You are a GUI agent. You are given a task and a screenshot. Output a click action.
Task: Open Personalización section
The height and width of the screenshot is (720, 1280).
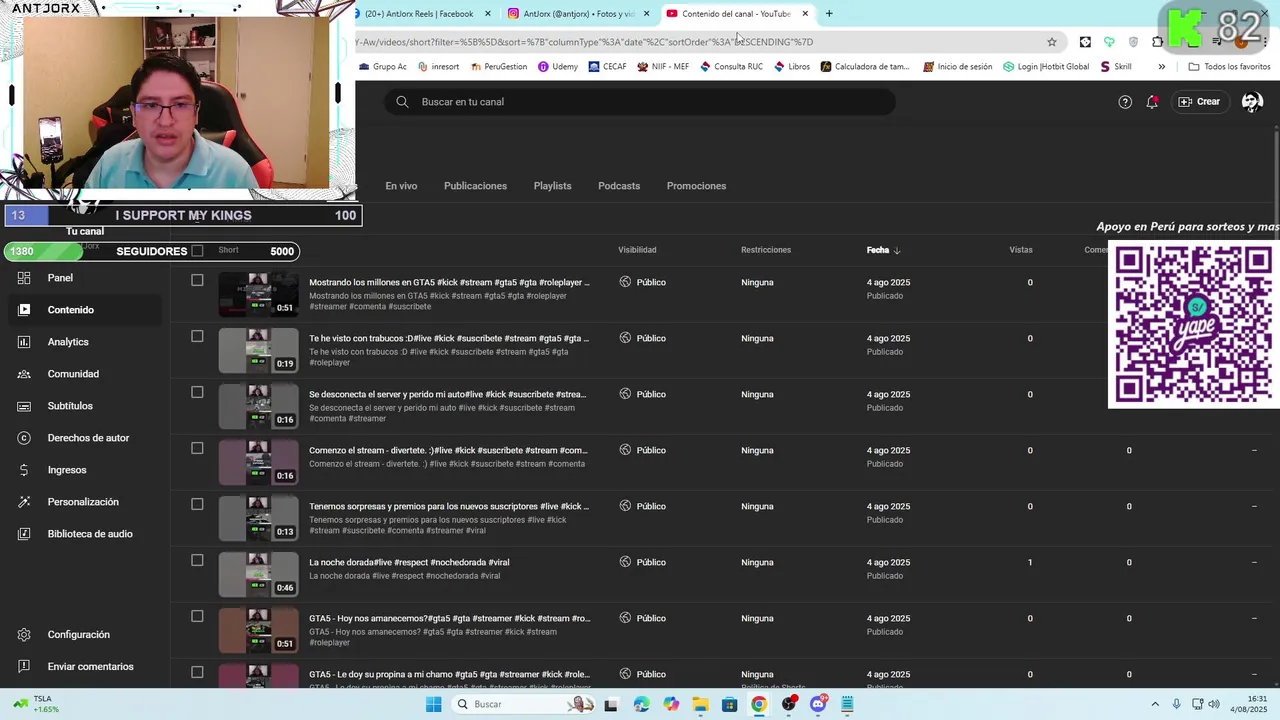pyautogui.click(x=83, y=502)
